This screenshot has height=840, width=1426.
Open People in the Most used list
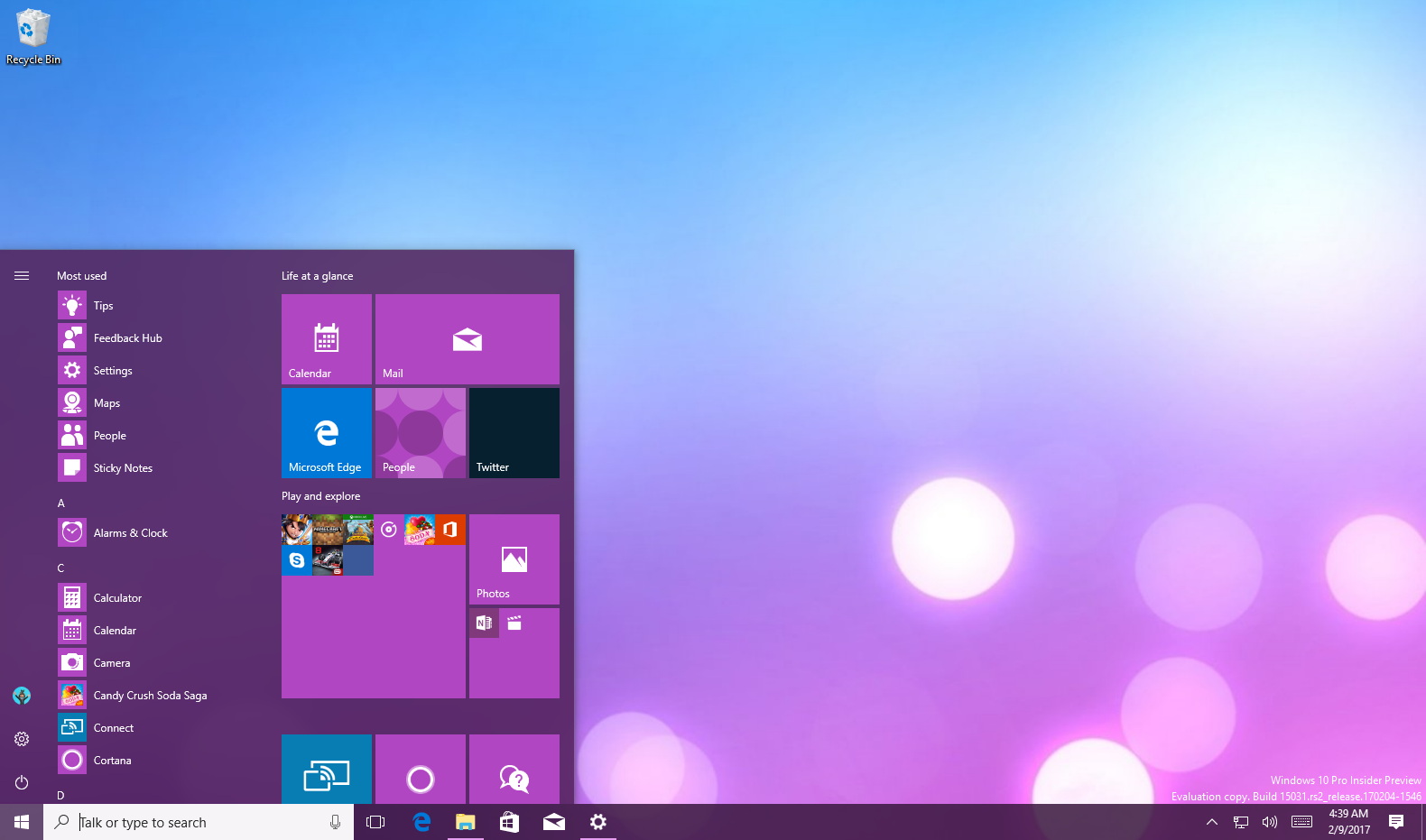162,436
